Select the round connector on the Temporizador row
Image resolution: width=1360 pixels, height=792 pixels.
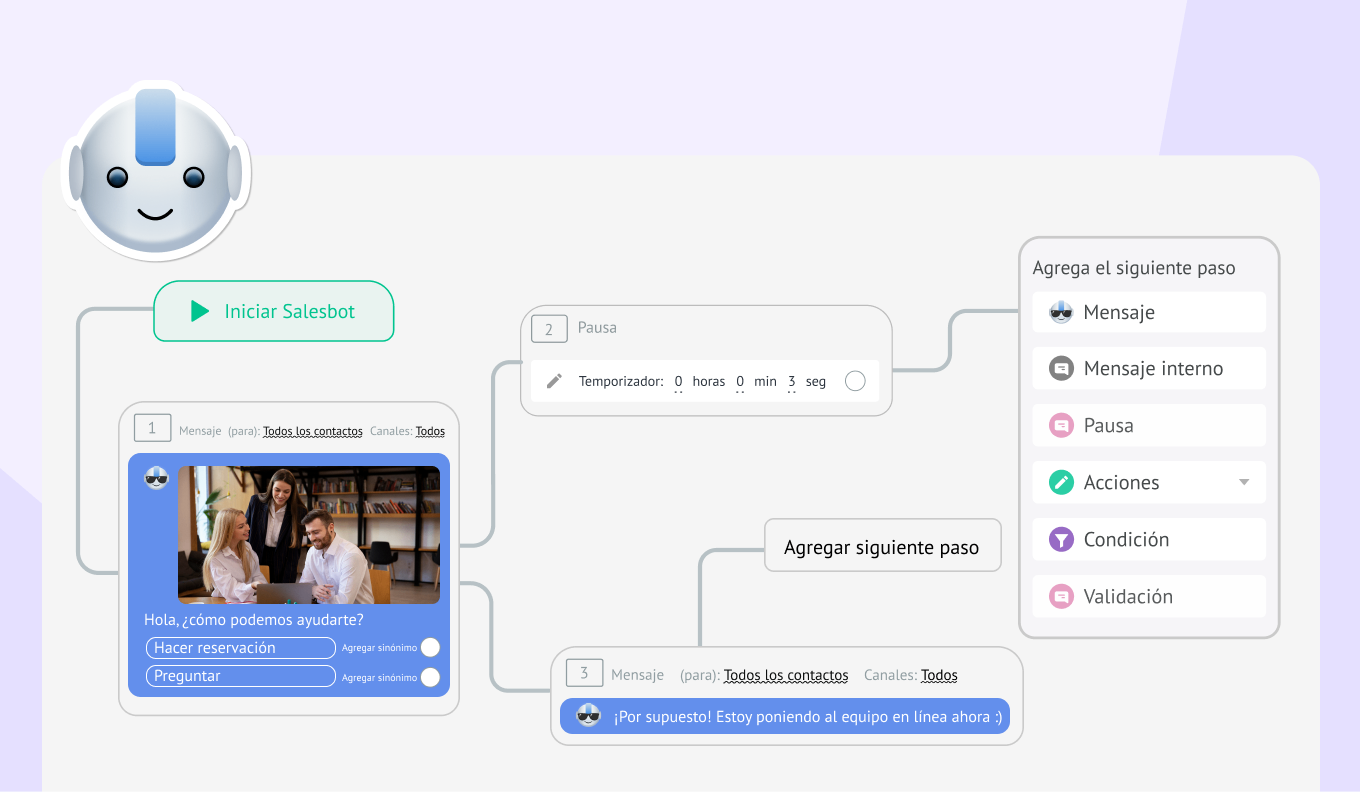coord(855,381)
